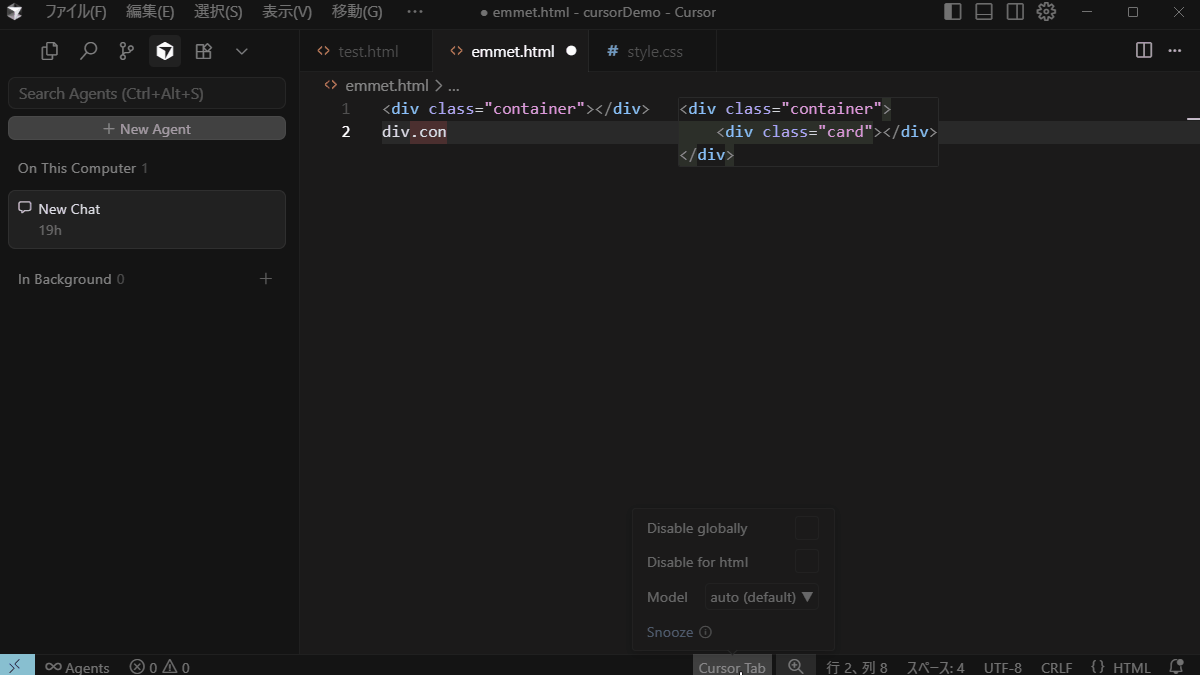Click the chat bubble icon on New Chat
This screenshot has width=1200, height=675.
[x=25, y=208]
